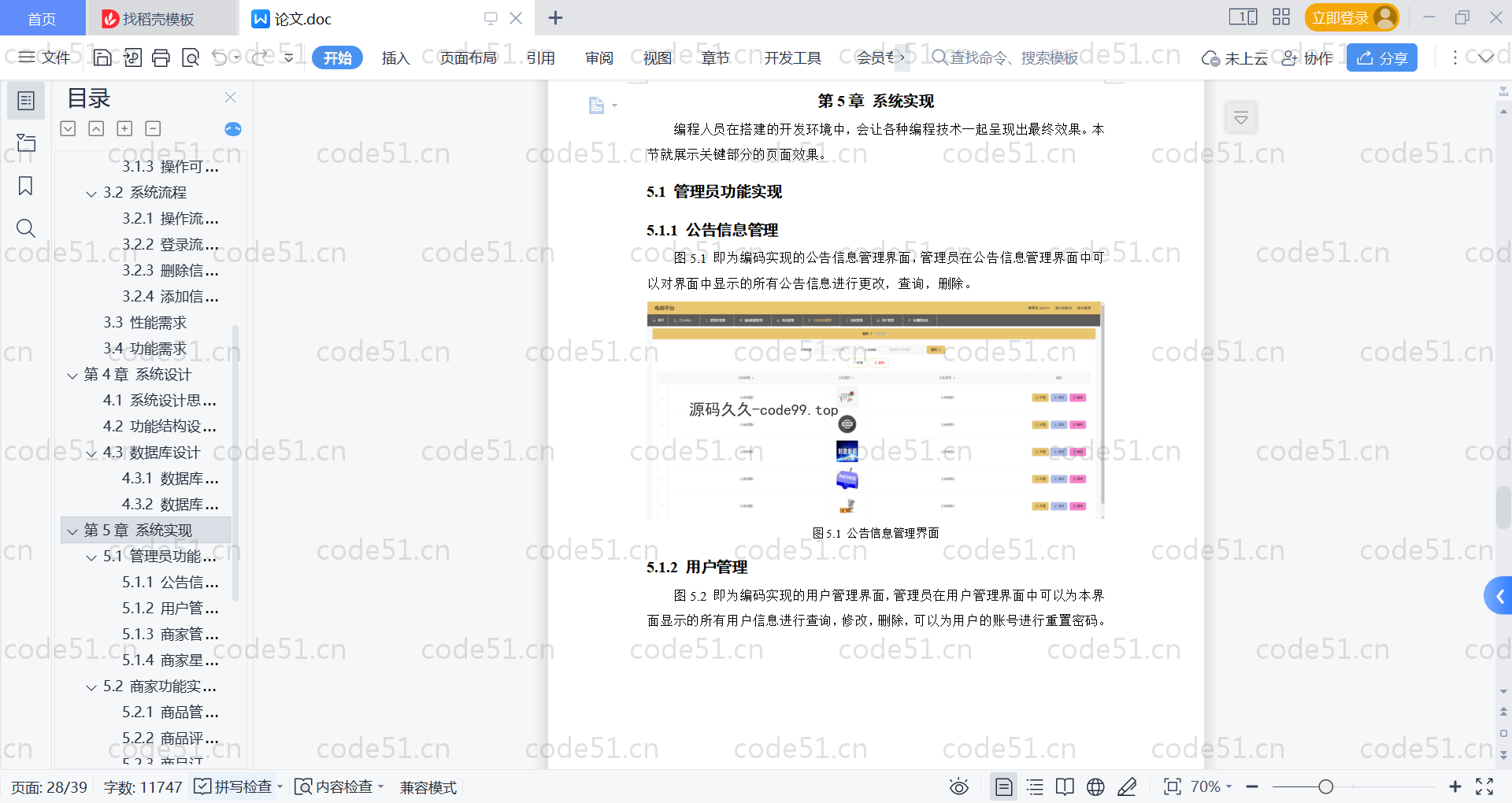
Task: Switch to page layout view icon
Action: pyautogui.click(x=1004, y=786)
